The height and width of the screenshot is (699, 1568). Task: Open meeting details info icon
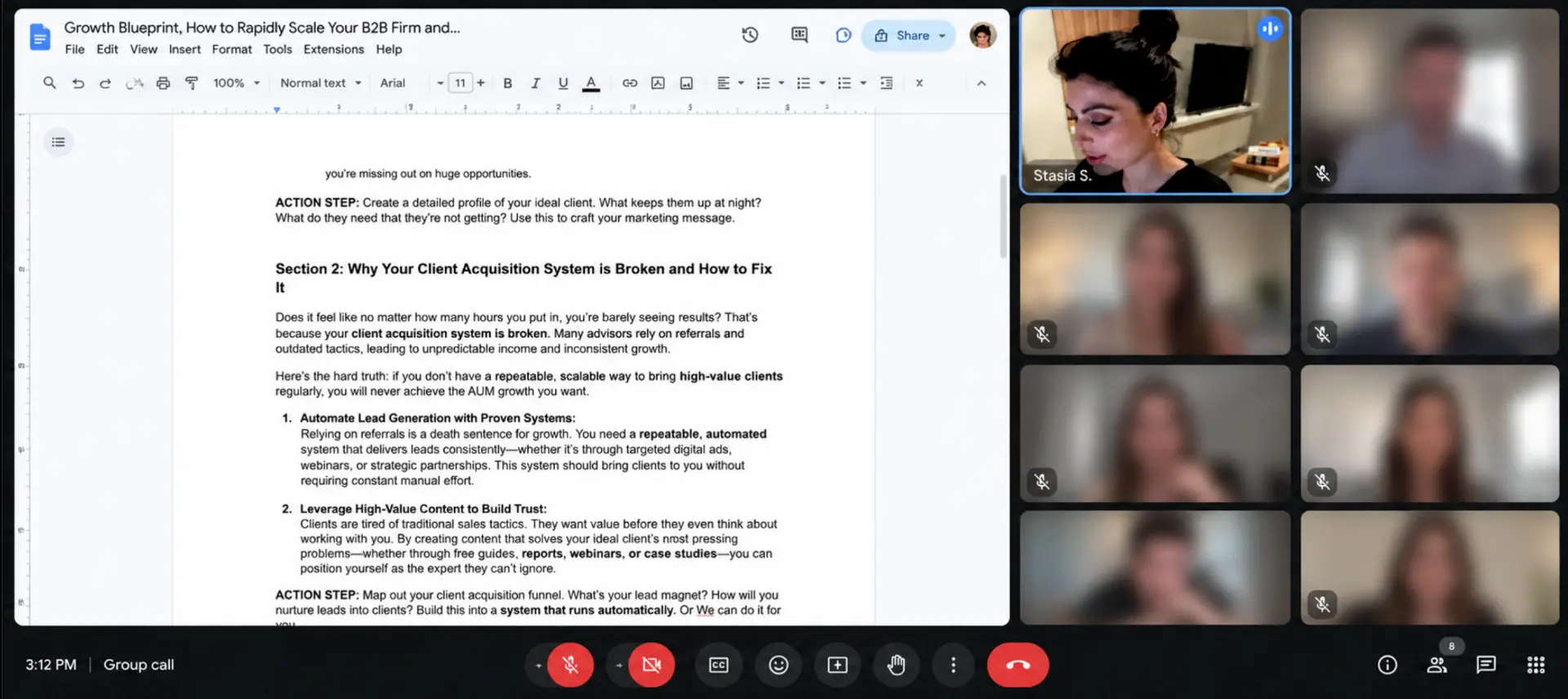tap(1388, 665)
